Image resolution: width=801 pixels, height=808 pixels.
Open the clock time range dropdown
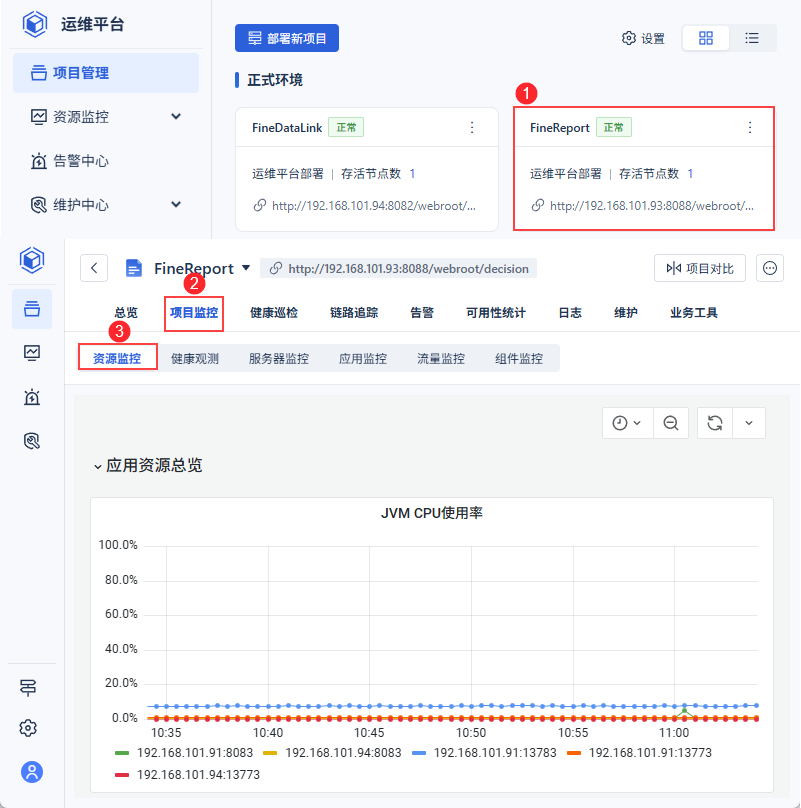(x=627, y=423)
